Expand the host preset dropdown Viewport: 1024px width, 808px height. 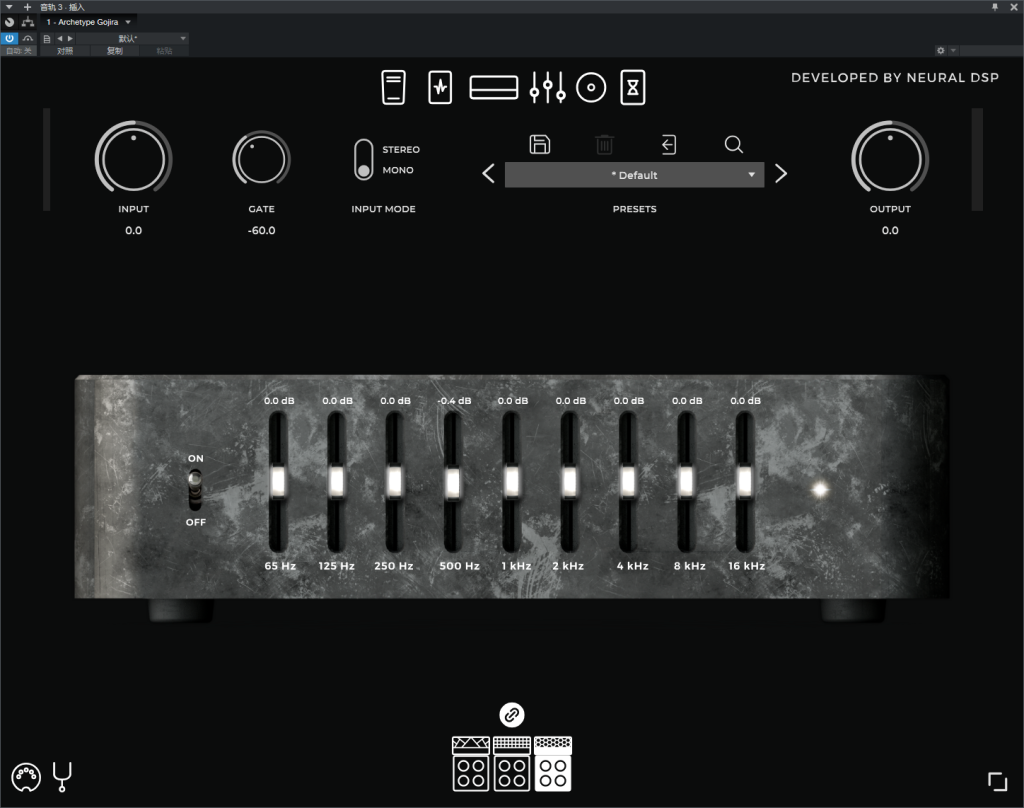click(x=133, y=39)
